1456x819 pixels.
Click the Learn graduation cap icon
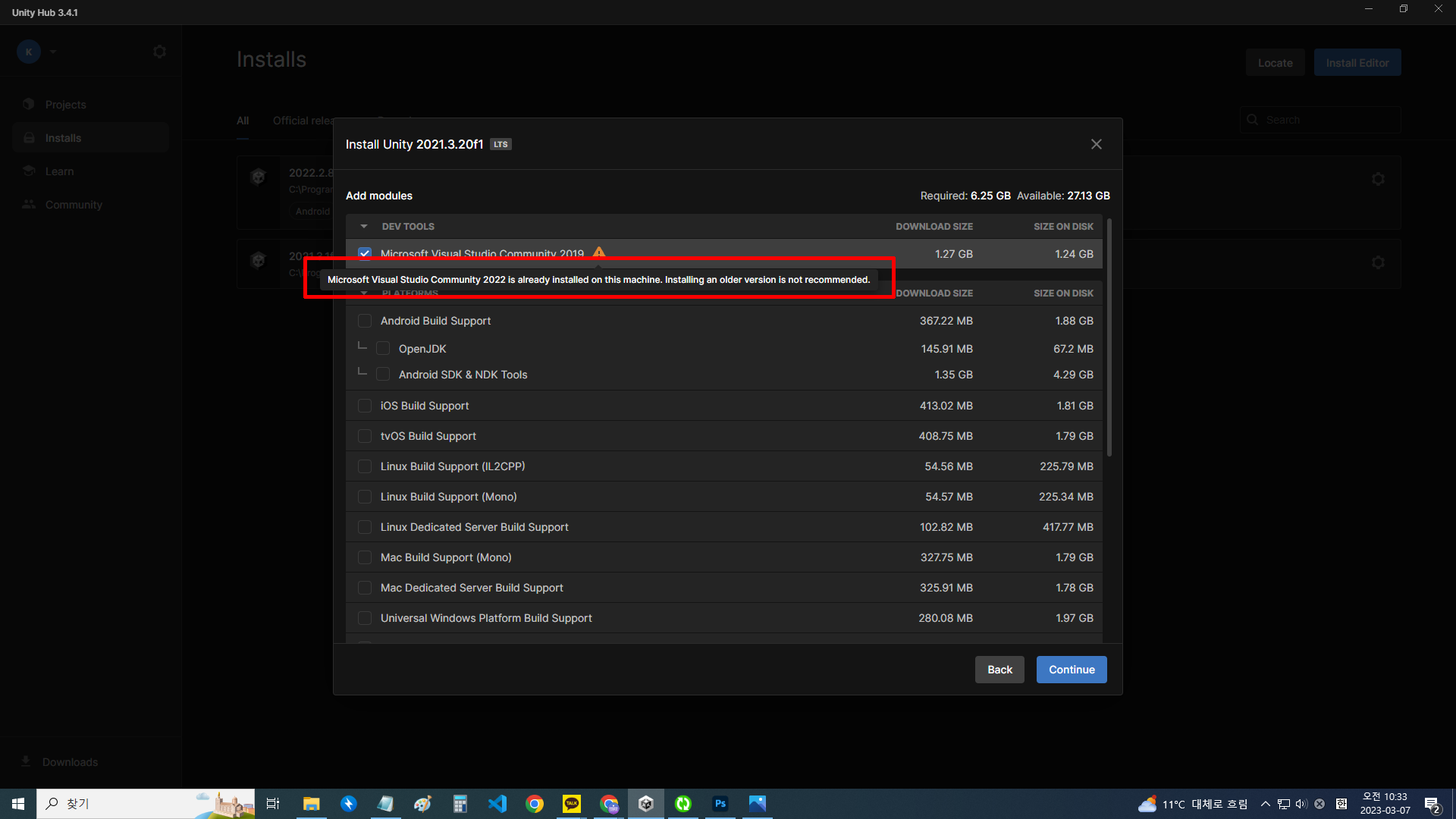[29, 171]
